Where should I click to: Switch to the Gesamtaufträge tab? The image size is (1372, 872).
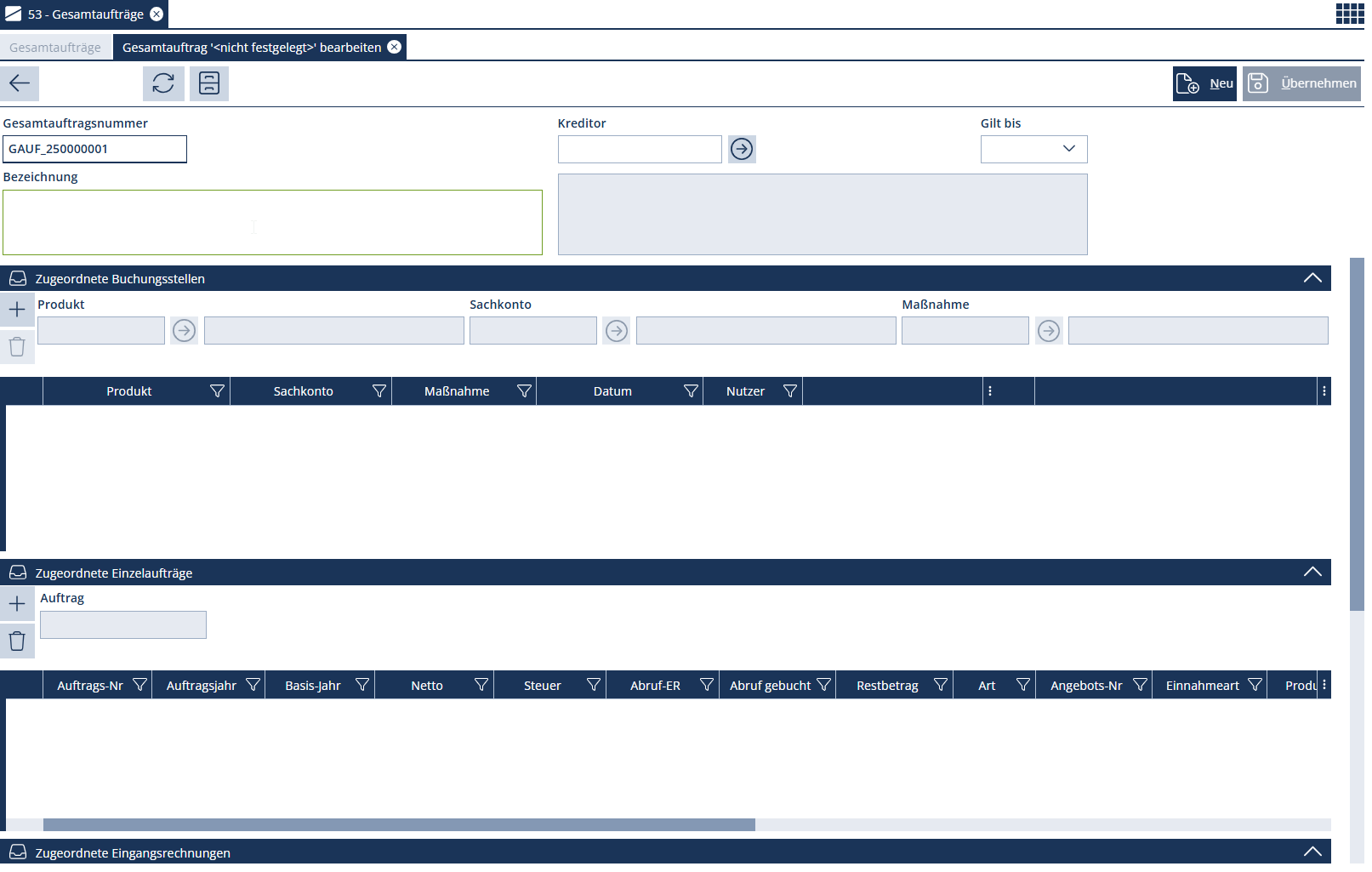(x=55, y=48)
